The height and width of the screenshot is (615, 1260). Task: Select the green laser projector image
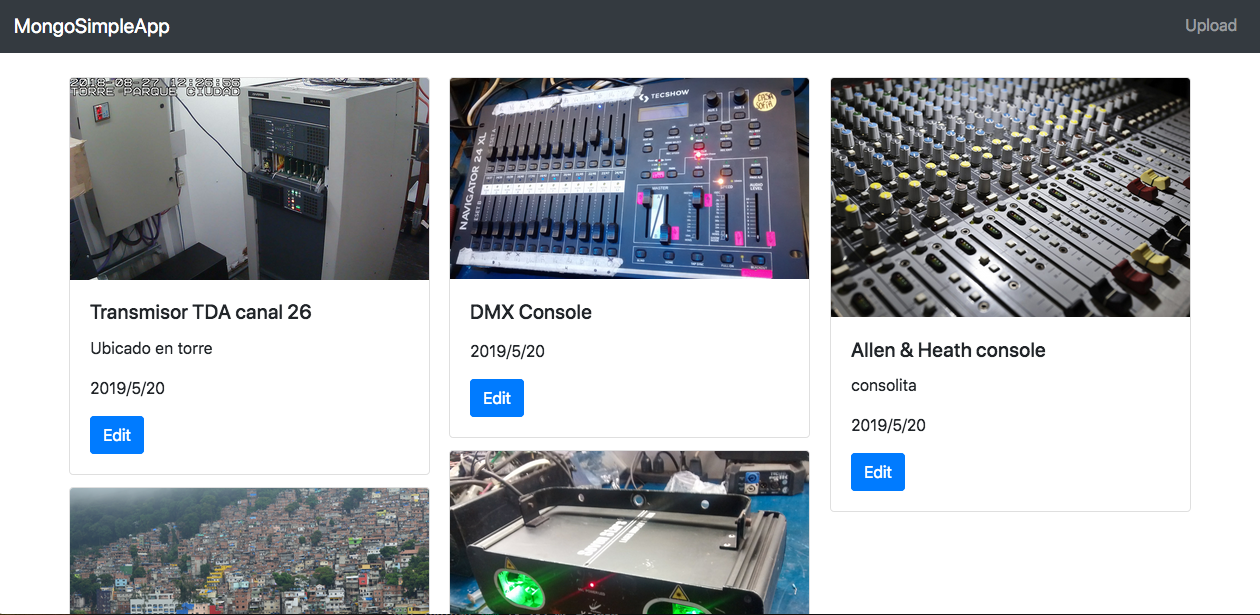pos(629,535)
